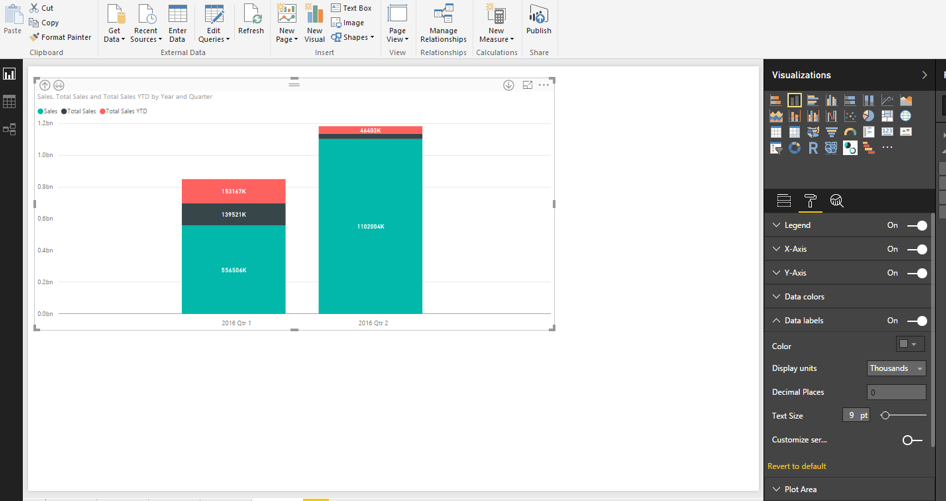Image resolution: width=946 pixels, height=501 pixels.
Task: Pick the 100% stacked column chart visualization
Action: (x=868, y=100)
